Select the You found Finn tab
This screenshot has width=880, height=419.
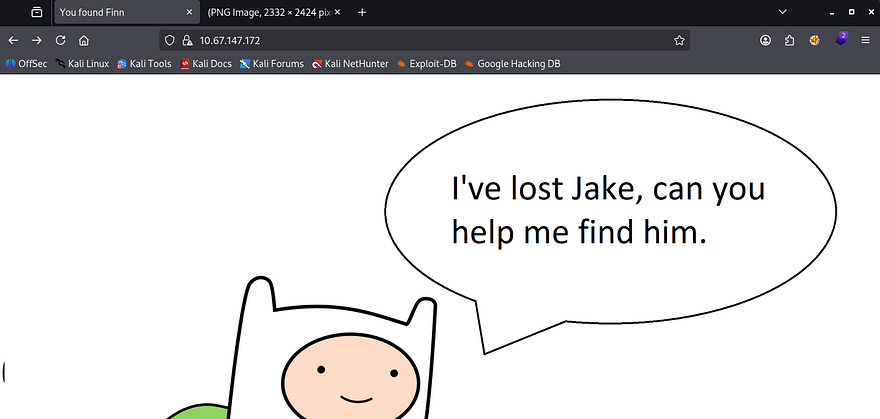(110, 12)
